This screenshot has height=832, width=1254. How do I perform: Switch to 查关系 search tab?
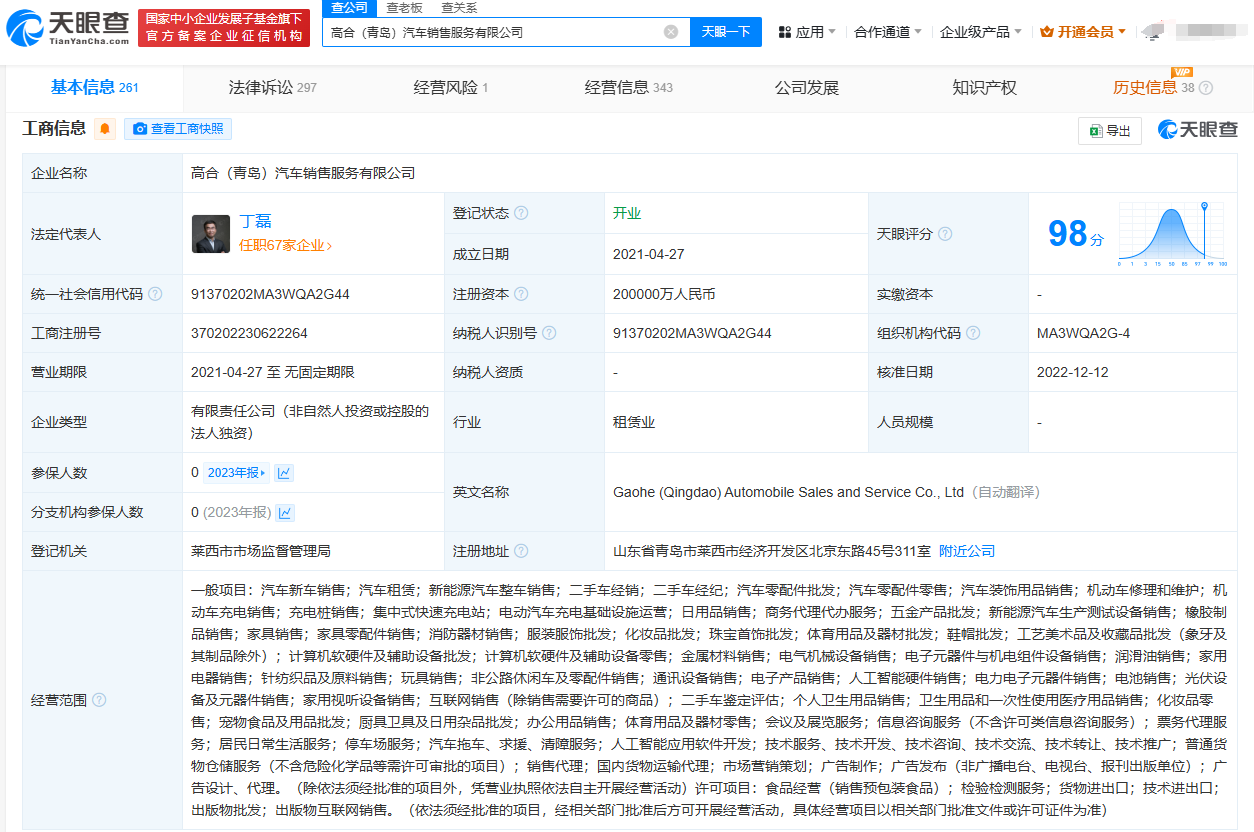click(459, 7)
